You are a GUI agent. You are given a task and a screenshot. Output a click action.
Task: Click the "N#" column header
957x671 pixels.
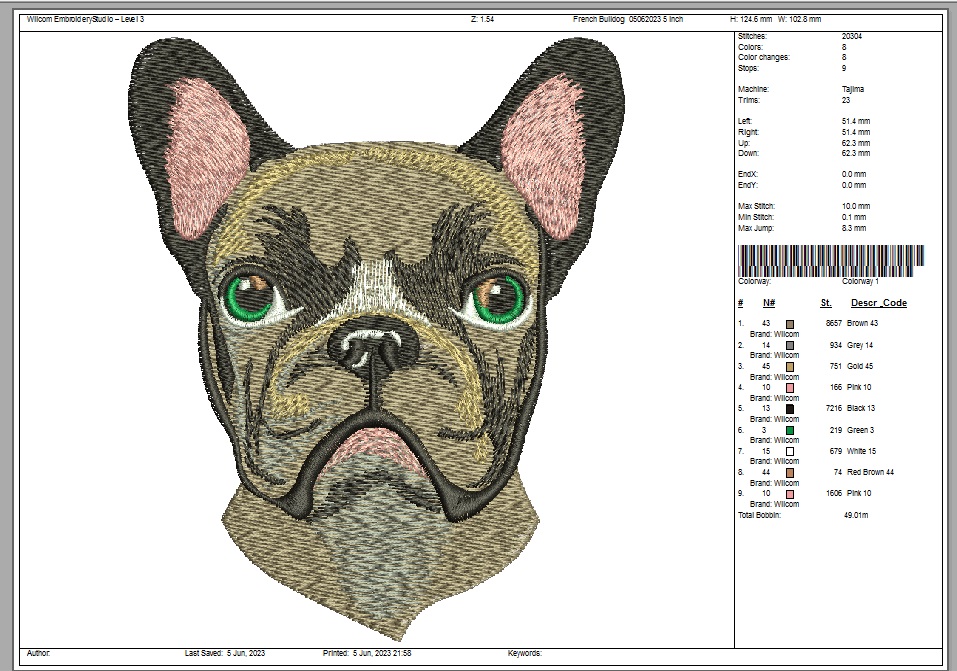click(768, 303)
